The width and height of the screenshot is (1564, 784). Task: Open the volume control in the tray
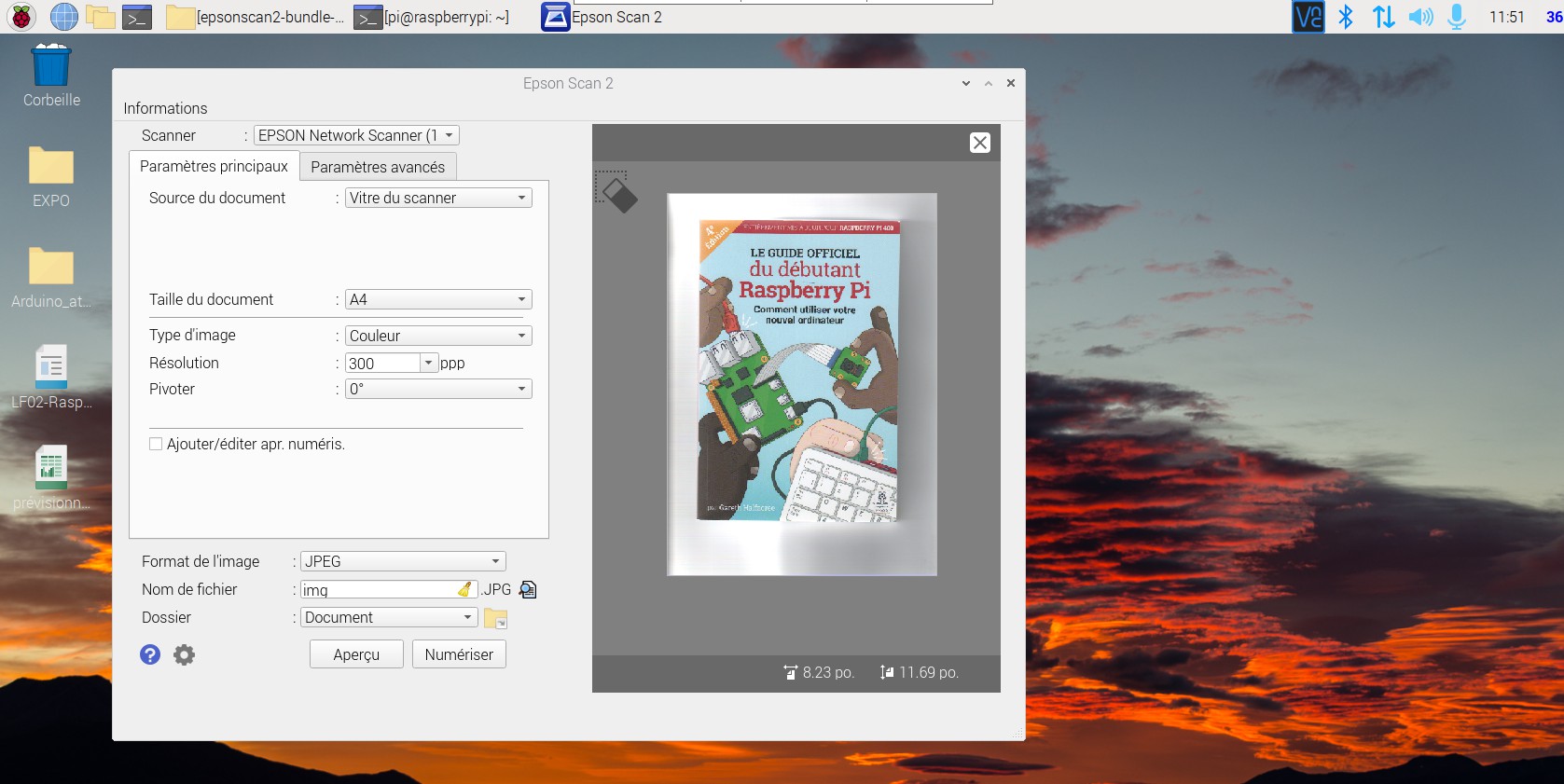[1420, 17]
